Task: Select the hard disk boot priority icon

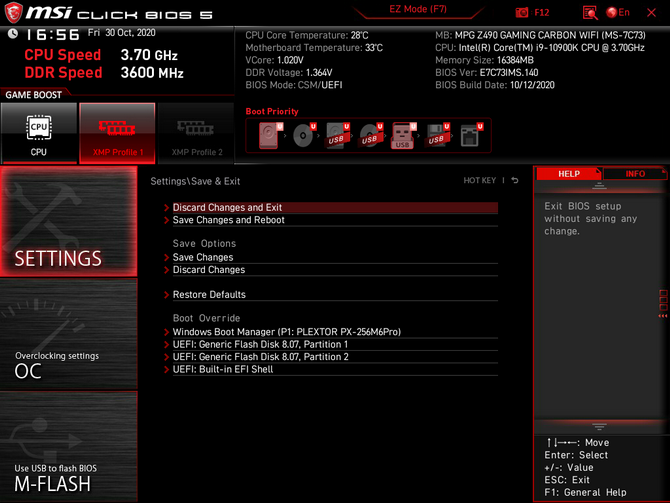Action: [270, 135]
